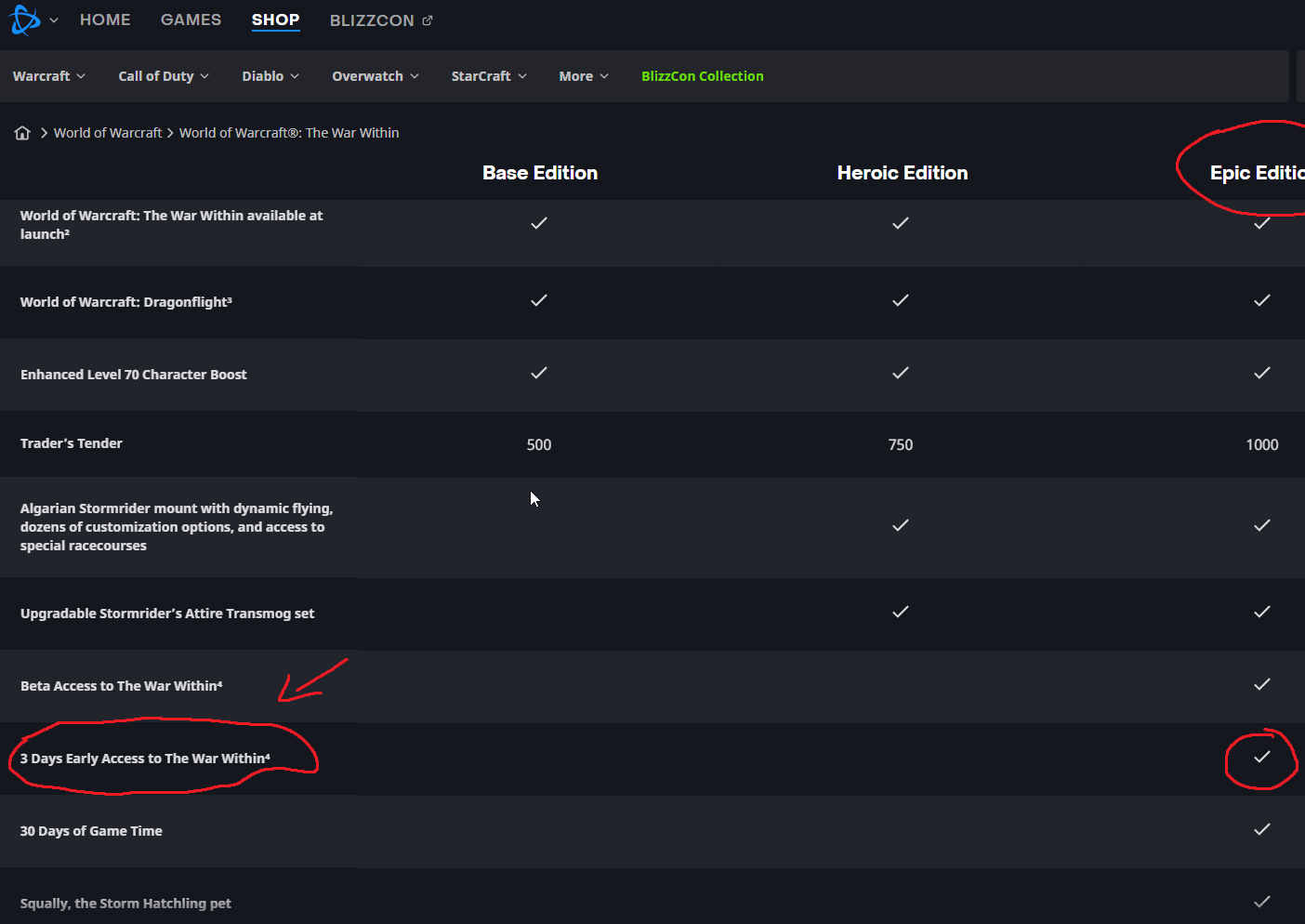1305x924 pixels.
Task: Click the Trader's Tender row label
Action: (72, 443)
